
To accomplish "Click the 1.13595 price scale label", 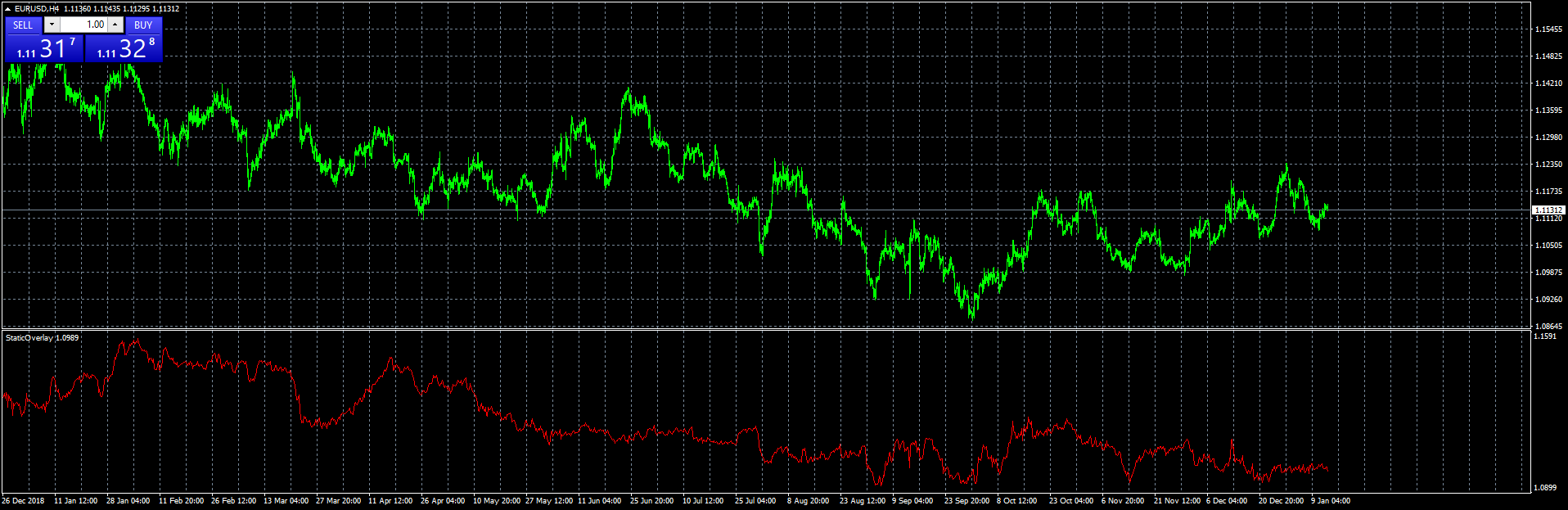I will [1548, 111].
